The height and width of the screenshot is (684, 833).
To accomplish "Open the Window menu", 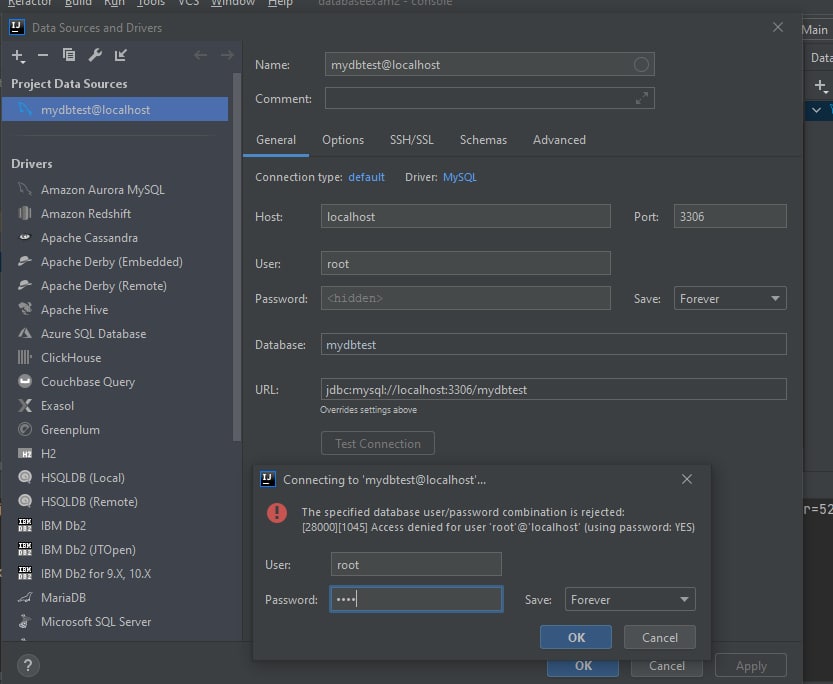I will click(233, 3).
